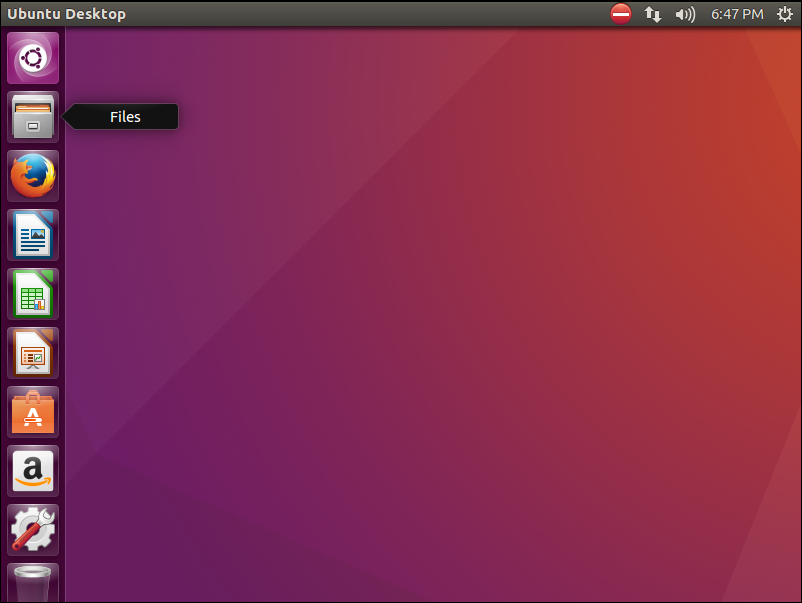Open System Settings gear and wrench
Screen dimensions: 802x603
[x=33, y=530]
